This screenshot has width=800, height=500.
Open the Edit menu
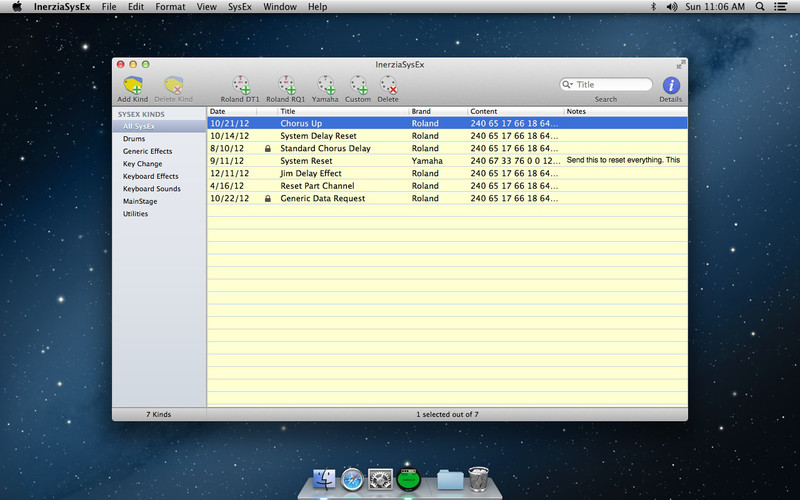coord(136,7)
